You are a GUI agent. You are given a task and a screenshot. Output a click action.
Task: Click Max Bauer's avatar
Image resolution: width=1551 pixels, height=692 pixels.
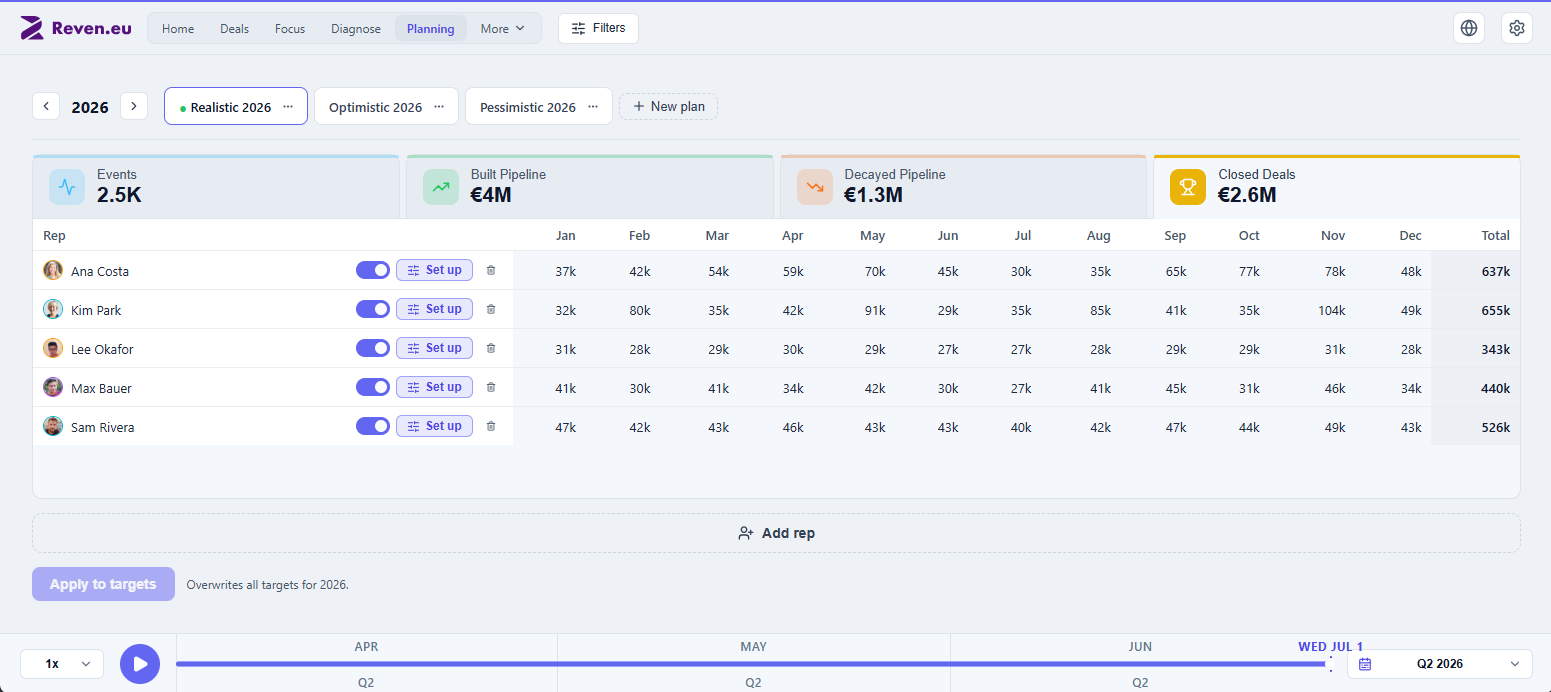click(53, 387)
